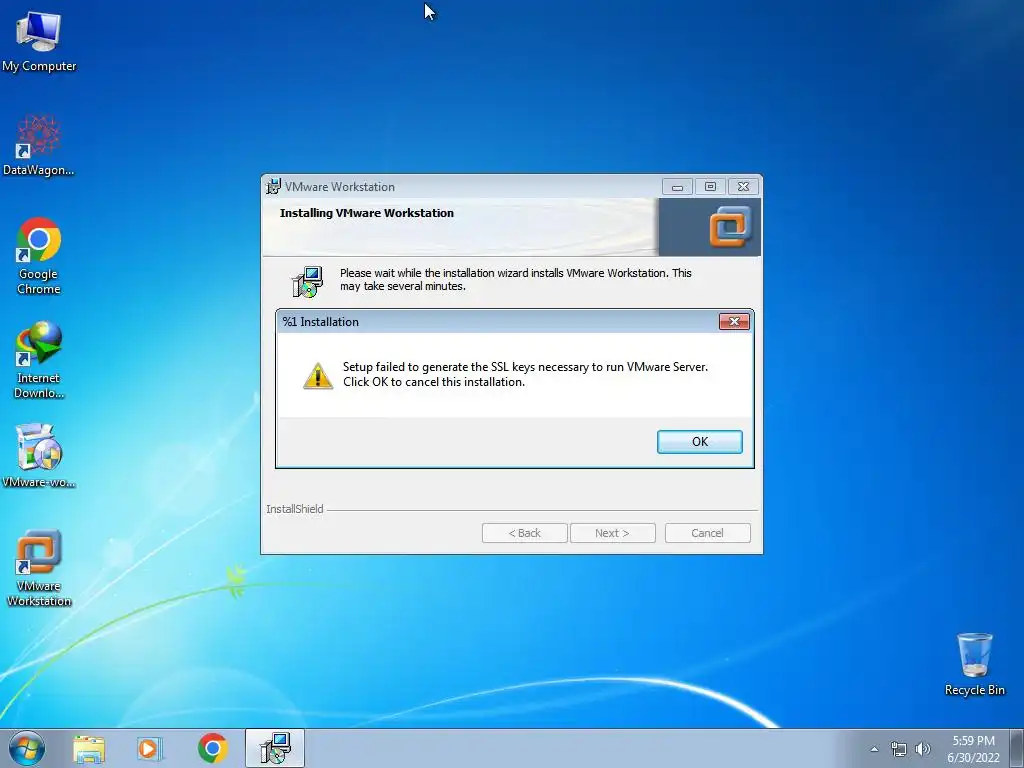Show hidden system tray icons
1024x768 pixels.
(x=874, y=749)
